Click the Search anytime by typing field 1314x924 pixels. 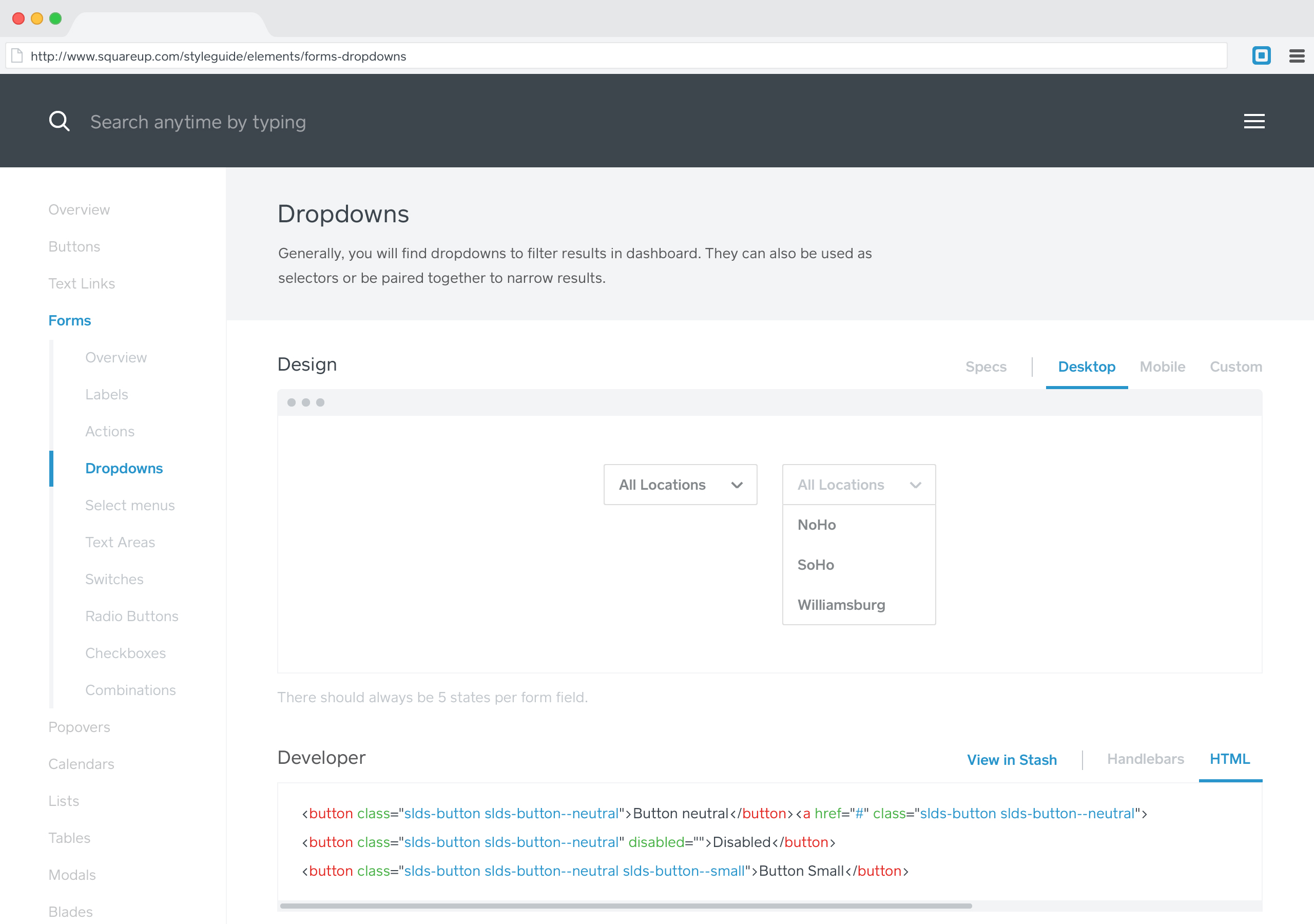click(198, 122)
